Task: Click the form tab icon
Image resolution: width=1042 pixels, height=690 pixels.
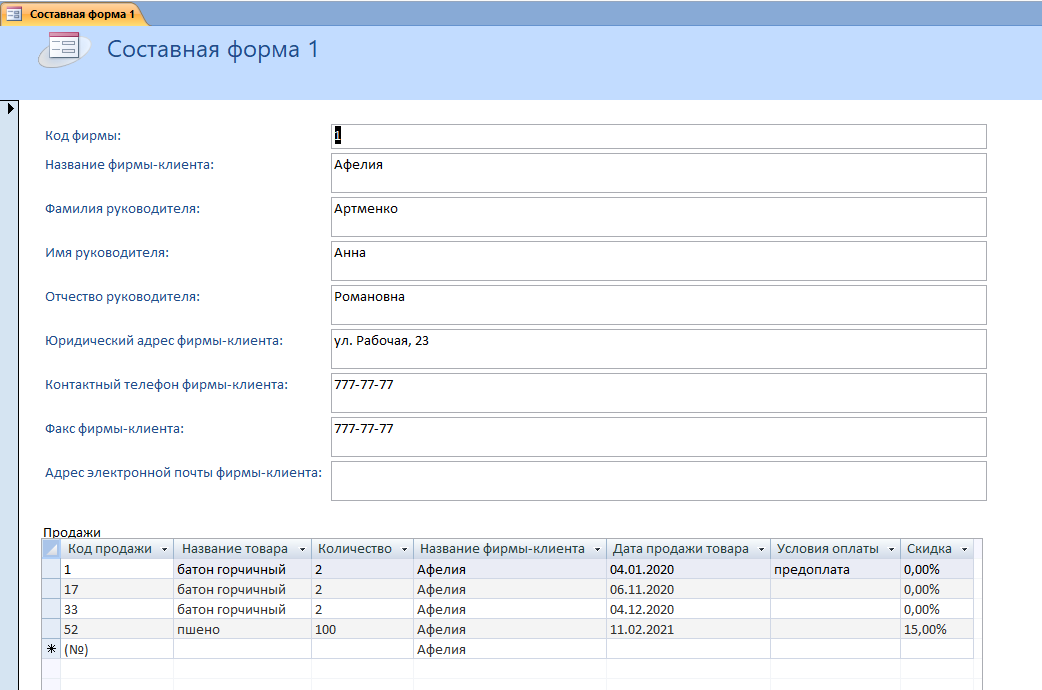Action: (x=14, y=14)
